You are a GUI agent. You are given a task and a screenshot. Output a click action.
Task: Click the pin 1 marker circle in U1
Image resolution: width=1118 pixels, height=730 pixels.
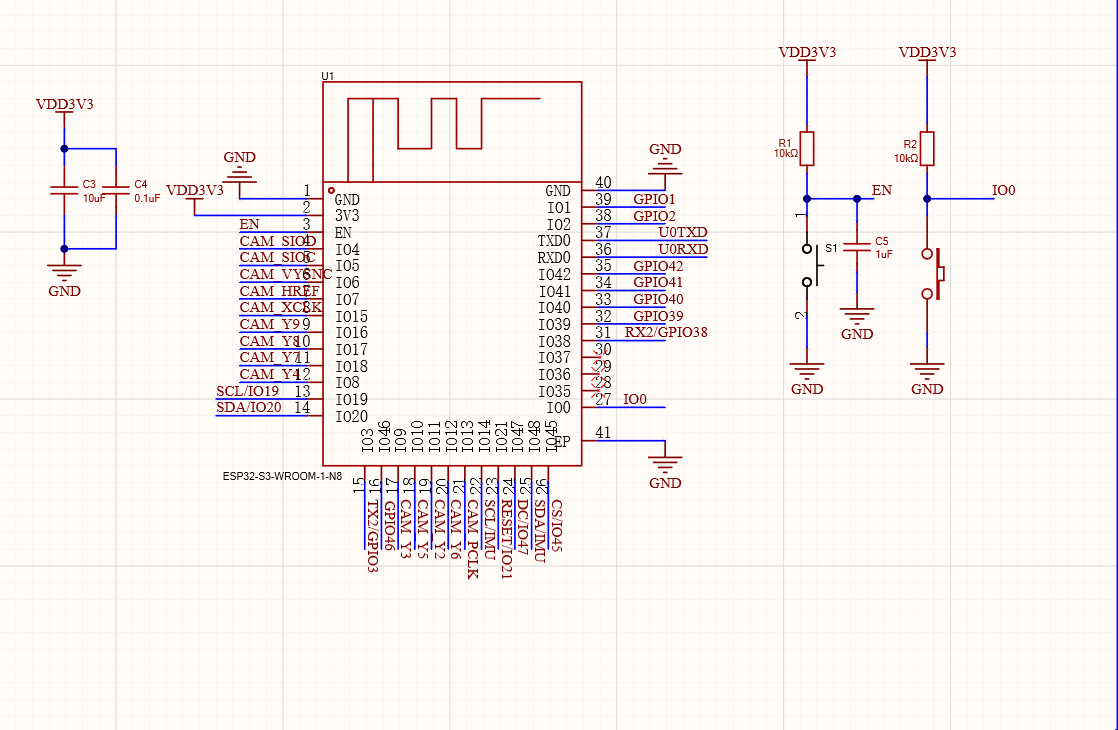[x=331, y=190]
